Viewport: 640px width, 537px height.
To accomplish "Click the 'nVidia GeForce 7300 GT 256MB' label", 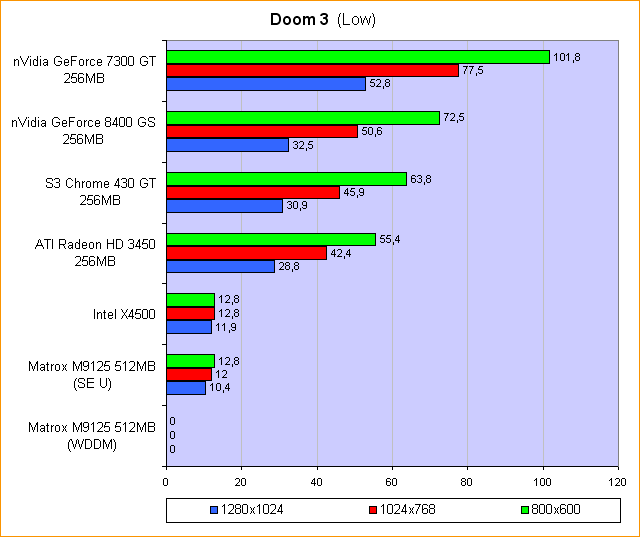I will (x=84, y=70).
